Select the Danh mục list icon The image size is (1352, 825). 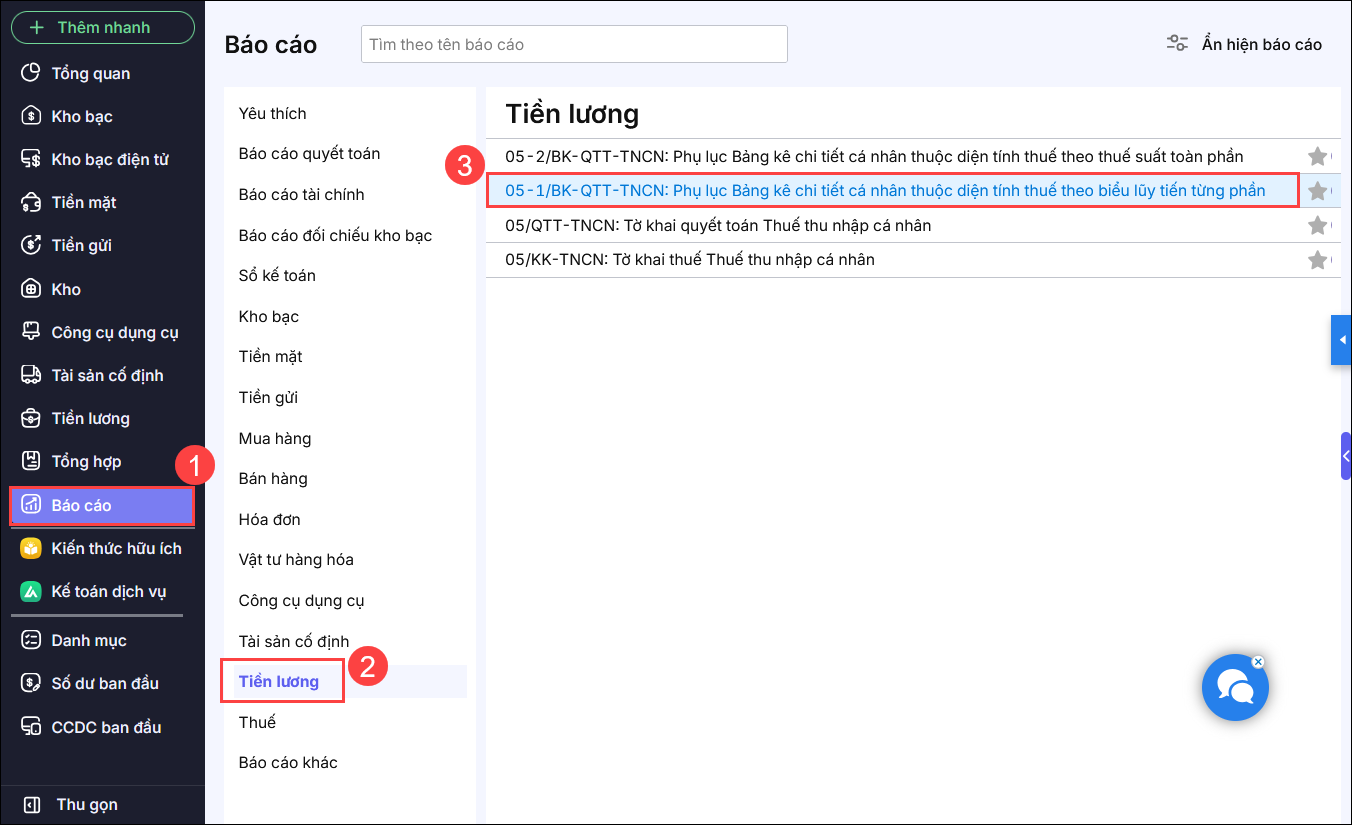point(32,640)
